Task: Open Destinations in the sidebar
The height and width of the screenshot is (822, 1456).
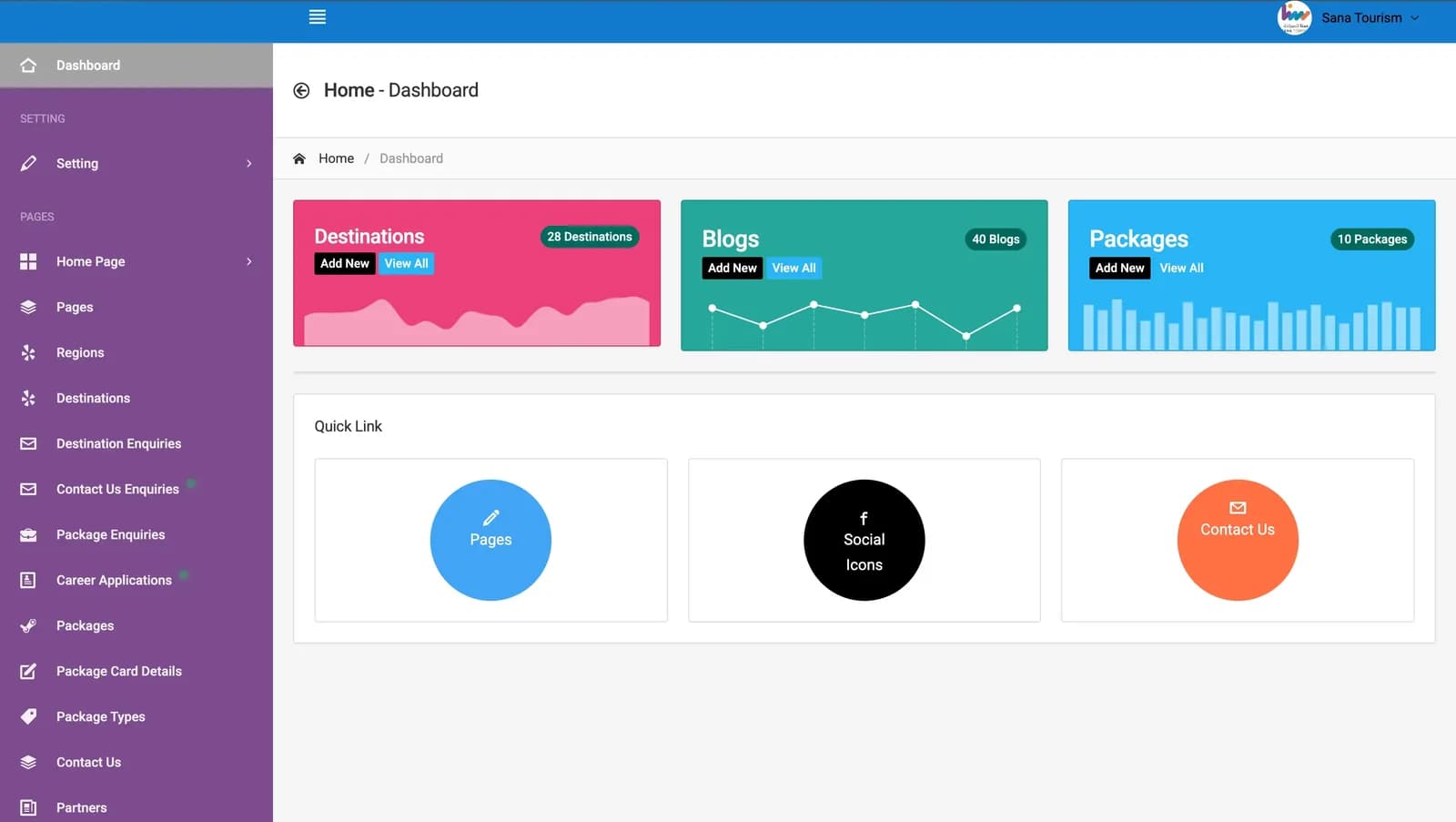Action: tap(136, 398)
